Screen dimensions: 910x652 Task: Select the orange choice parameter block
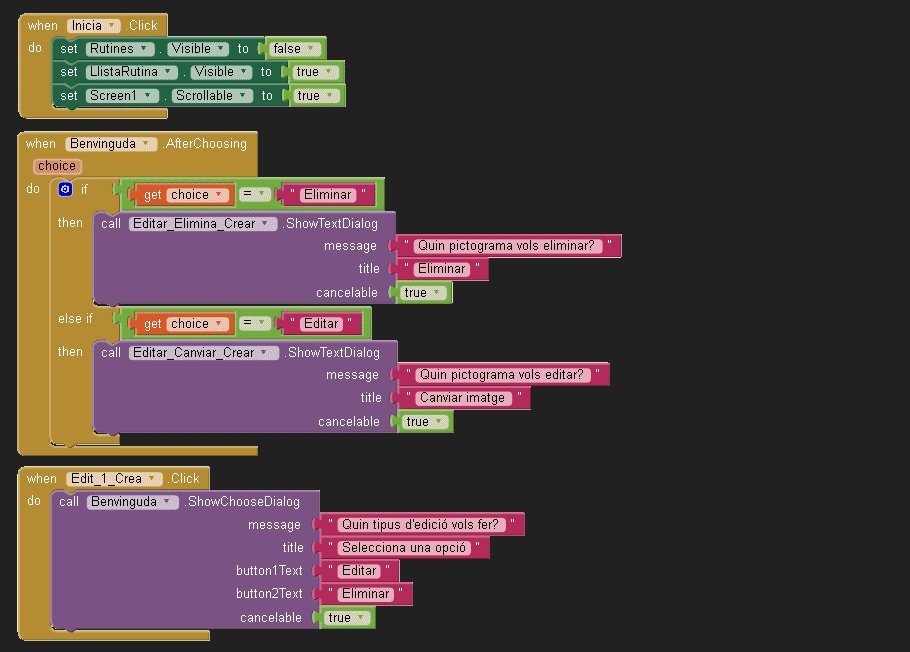[56, 166]
